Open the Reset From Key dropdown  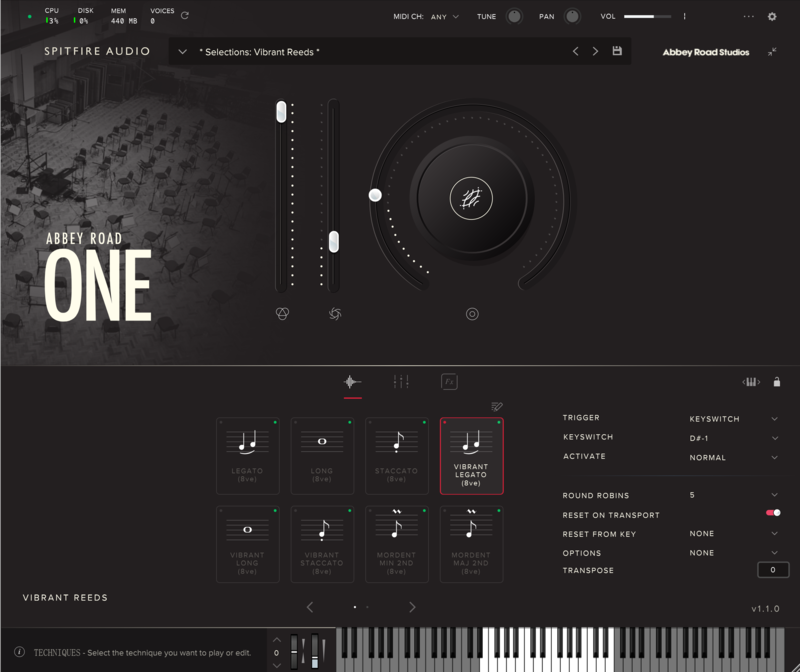coord(733,533)
